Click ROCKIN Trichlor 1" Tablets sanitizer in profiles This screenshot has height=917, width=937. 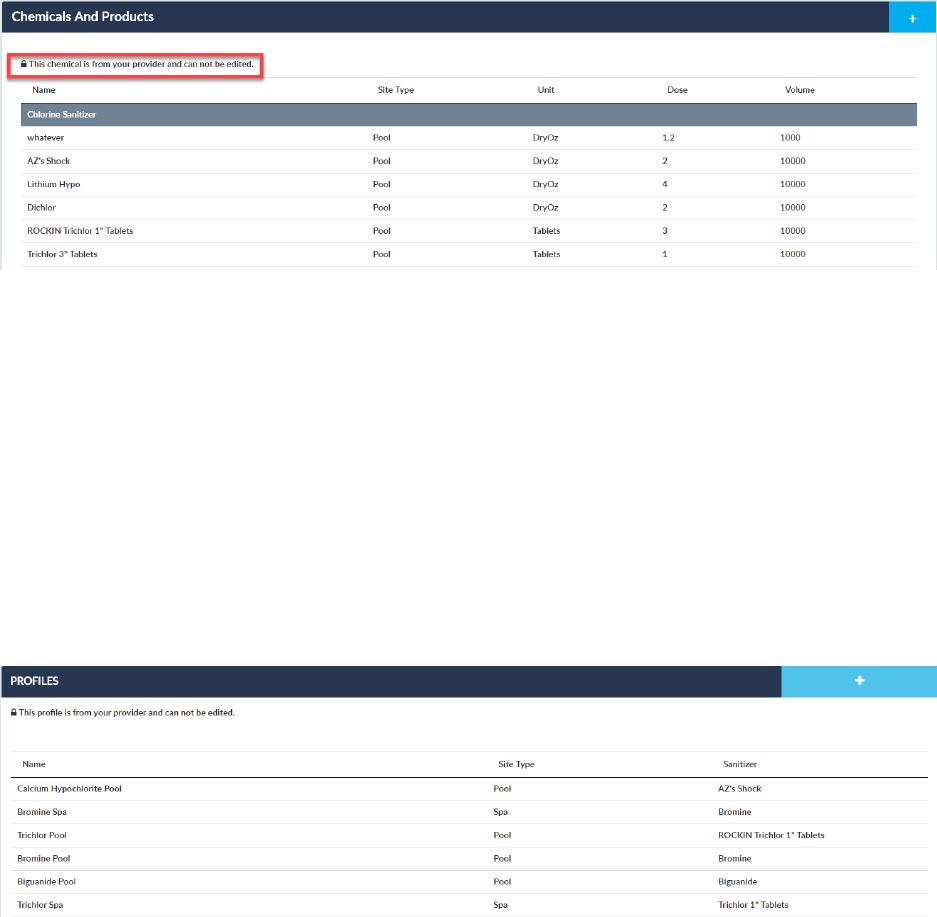click(771, 835)
